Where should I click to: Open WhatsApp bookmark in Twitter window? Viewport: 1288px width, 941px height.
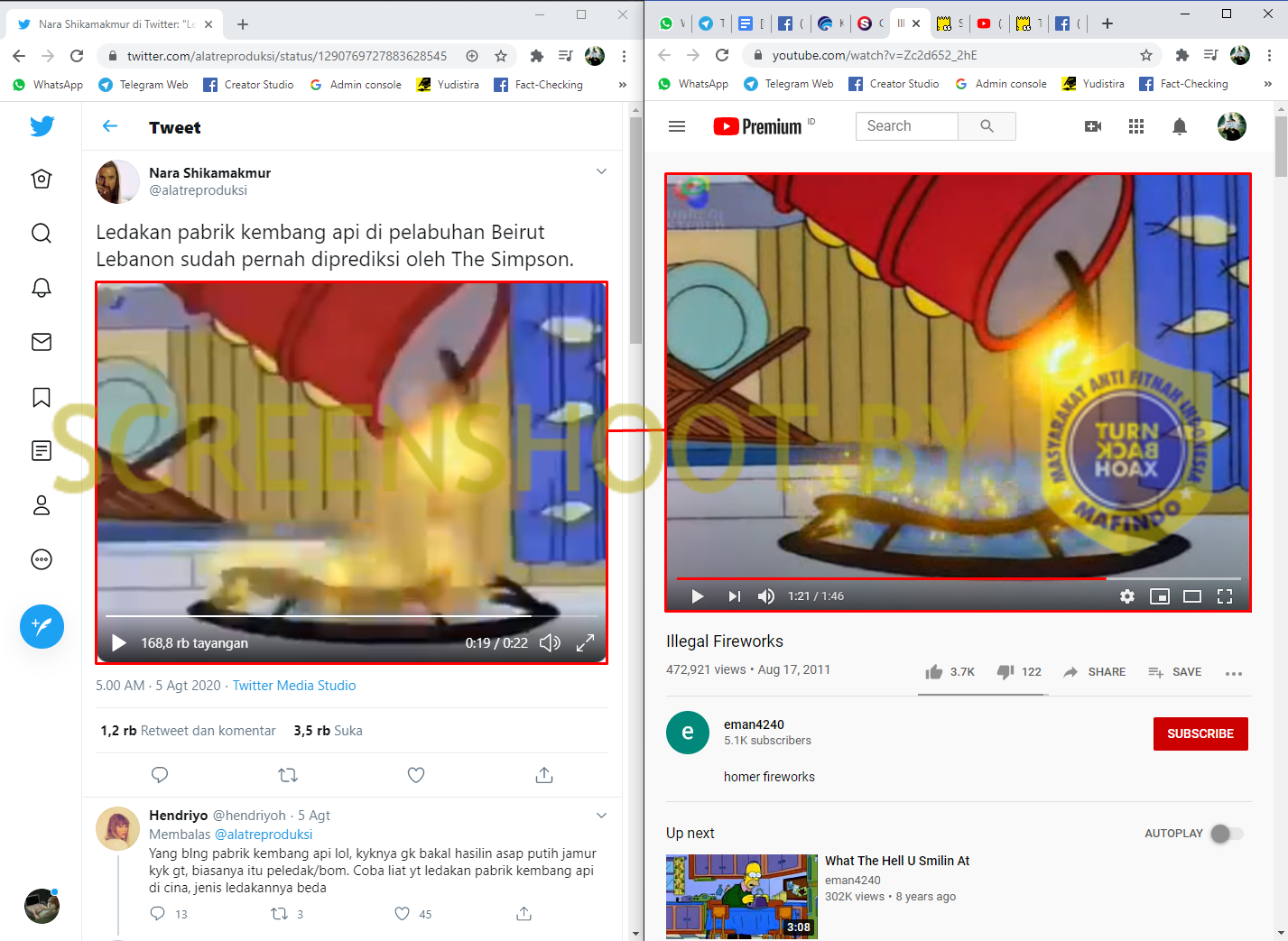48,85
